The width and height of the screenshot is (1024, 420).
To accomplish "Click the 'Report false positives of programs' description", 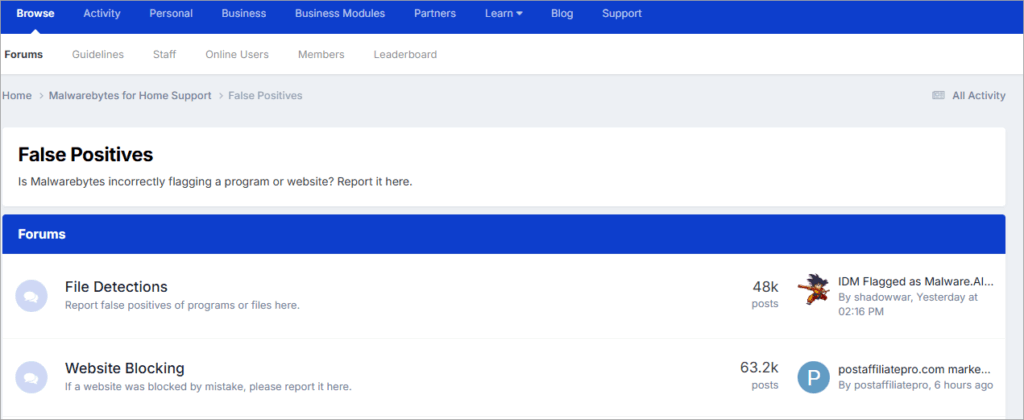I will click(182, 305).
